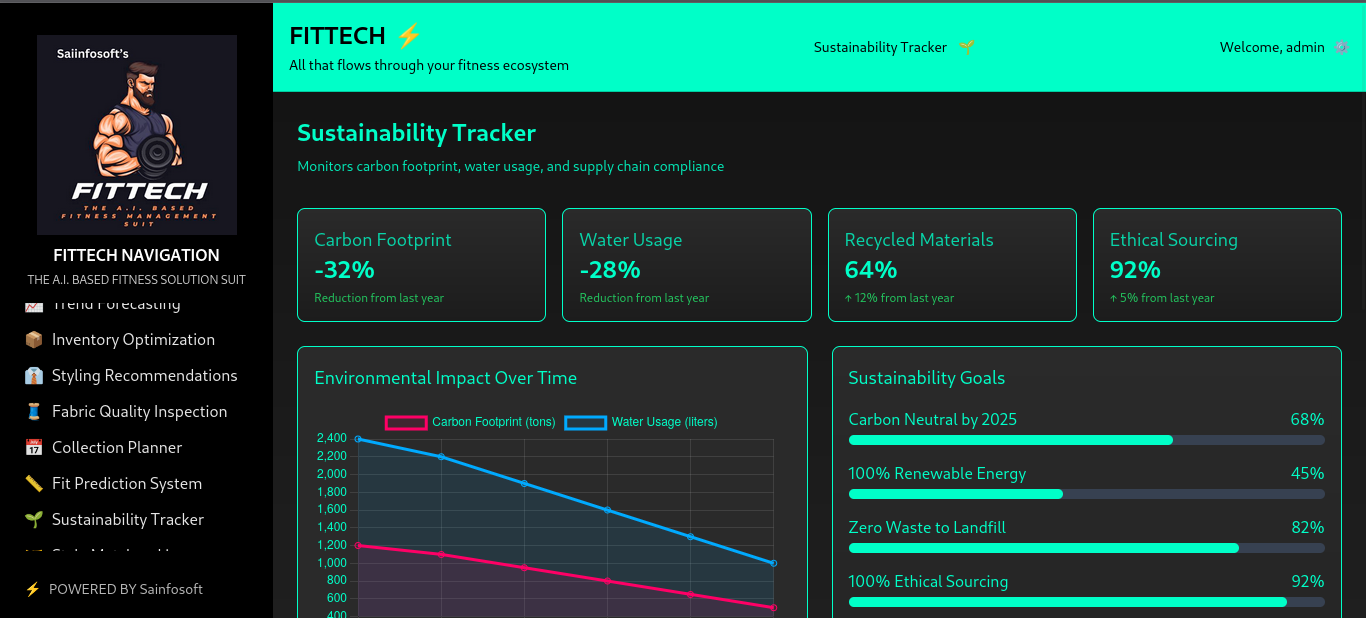
Task: Click the Collection Planner calendar icon
Action: point(34,448)
